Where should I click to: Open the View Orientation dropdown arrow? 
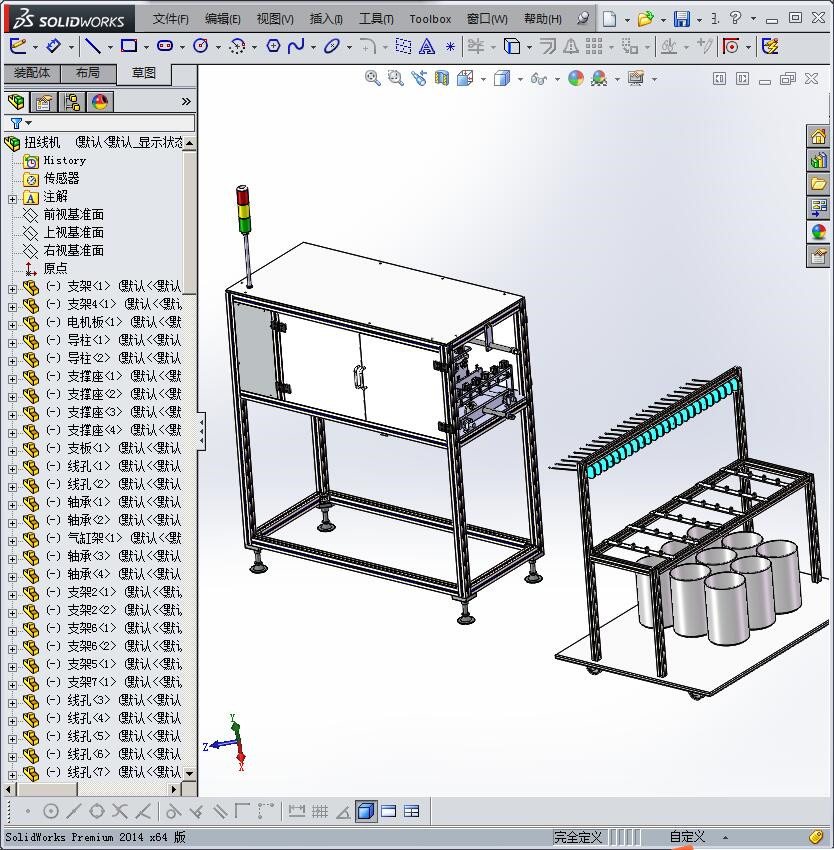click(483, 79)
